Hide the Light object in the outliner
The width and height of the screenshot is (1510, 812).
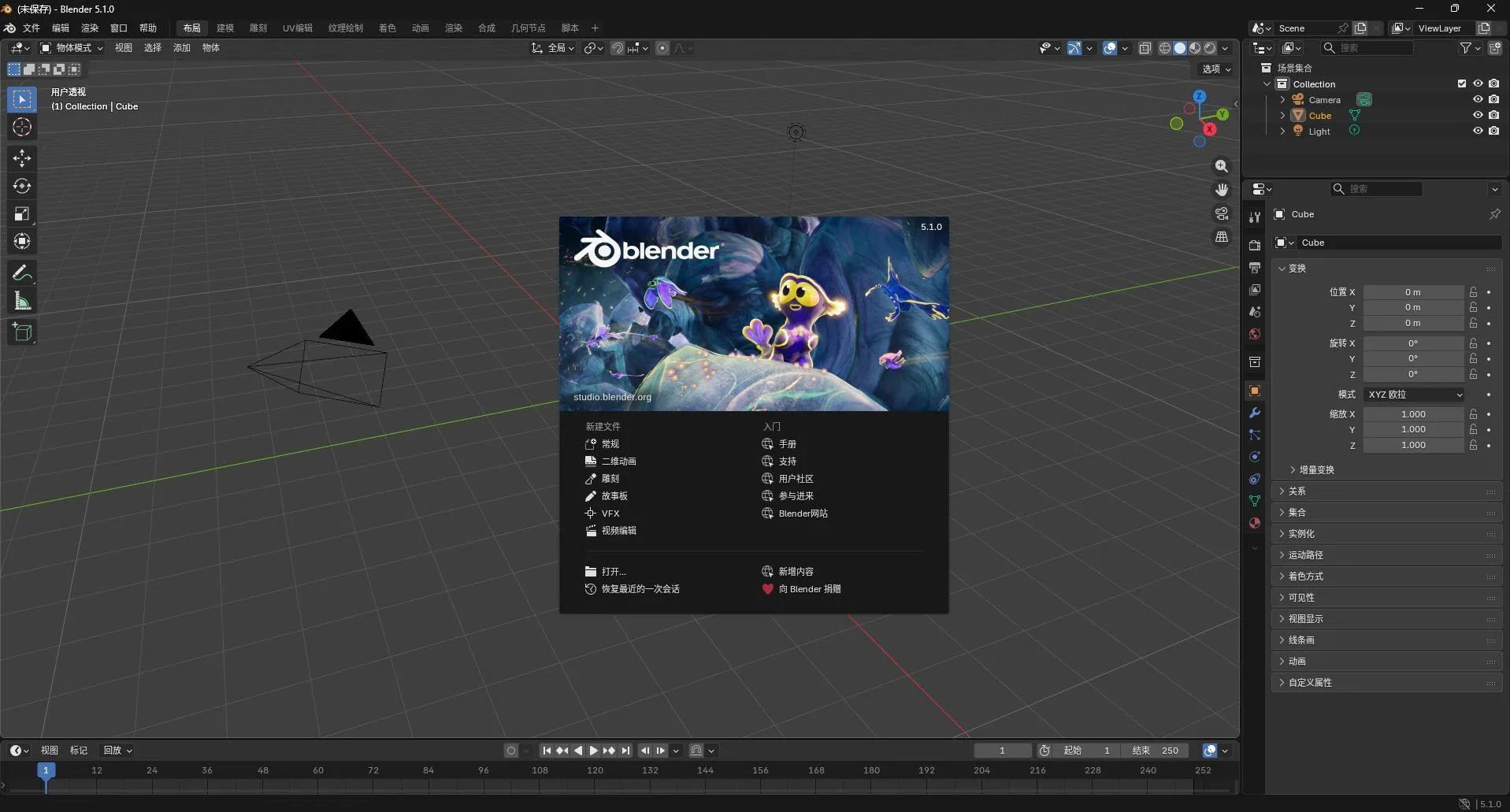click(x=1477, y=131)
